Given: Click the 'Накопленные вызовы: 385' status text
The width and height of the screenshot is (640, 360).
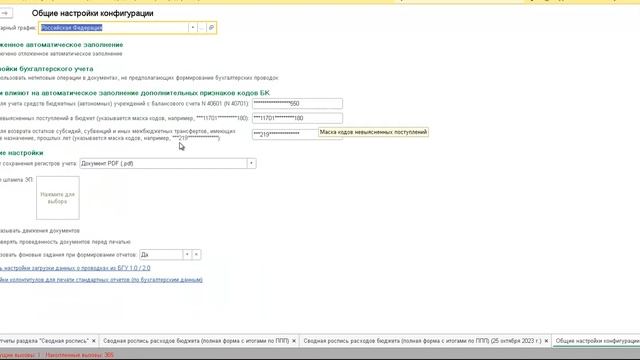Looking at the screenshot, I should [x=80, y=355].
